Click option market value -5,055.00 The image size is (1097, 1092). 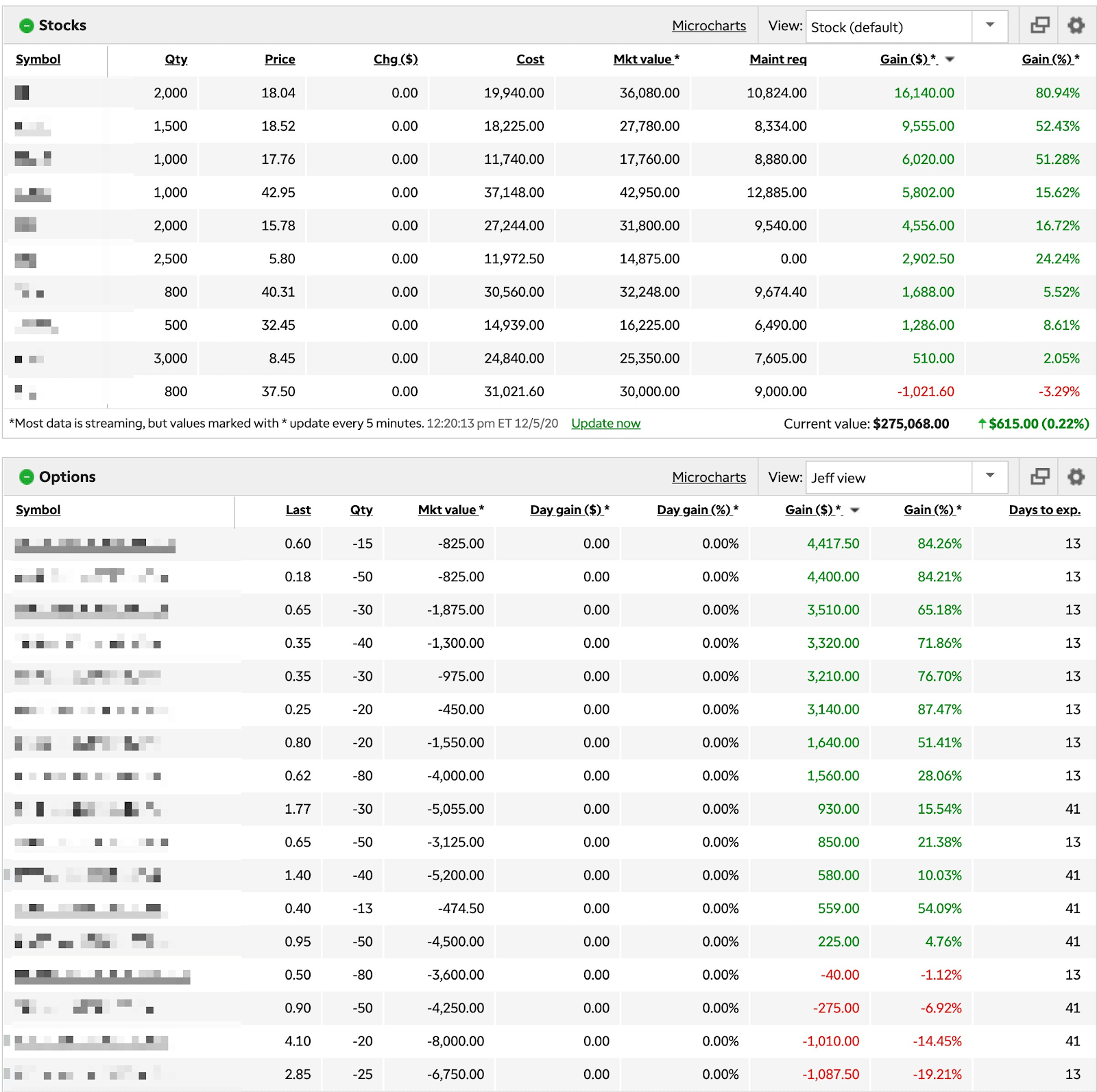(x=455, y=809)
